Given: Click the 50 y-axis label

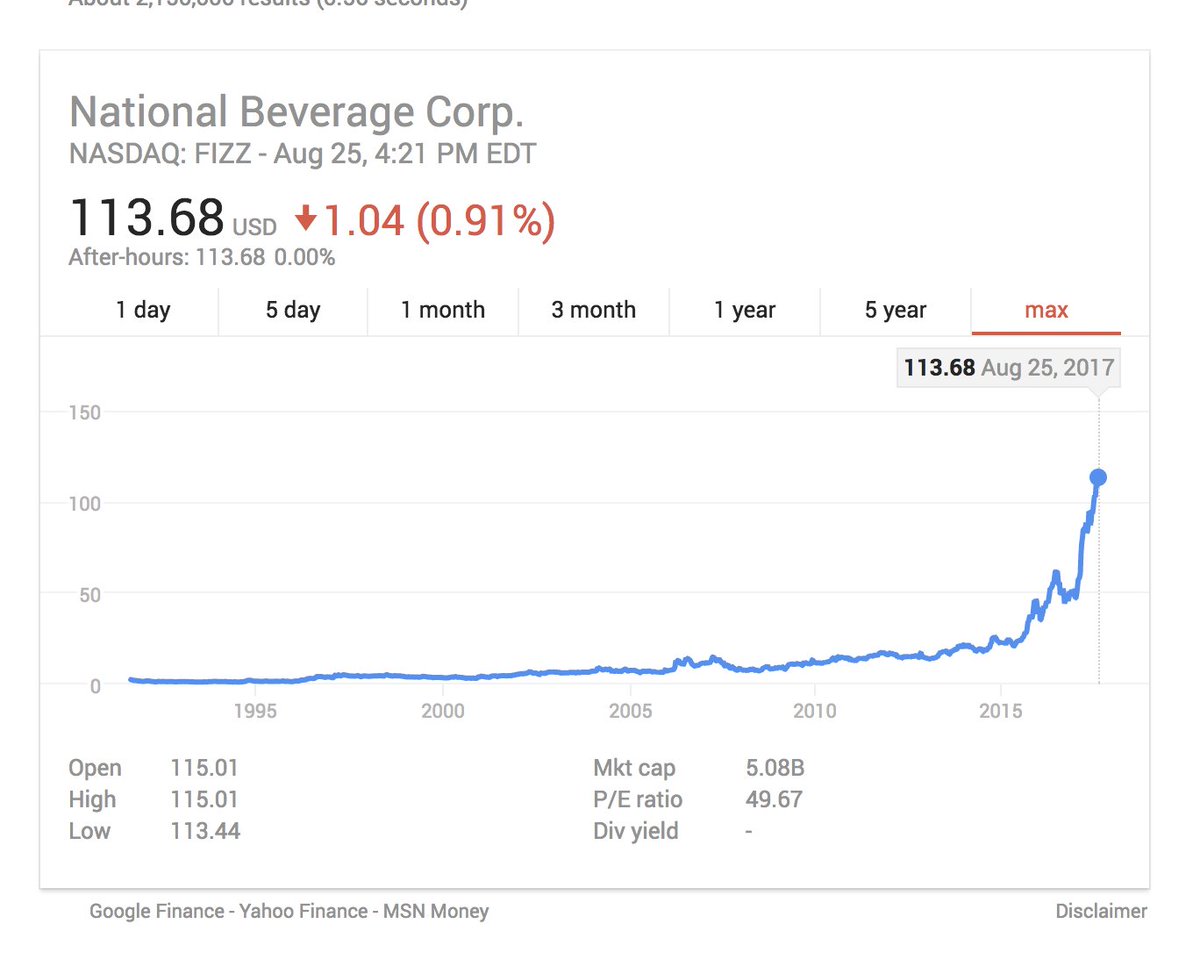Looking at the screenshot, I should [90, 594].
